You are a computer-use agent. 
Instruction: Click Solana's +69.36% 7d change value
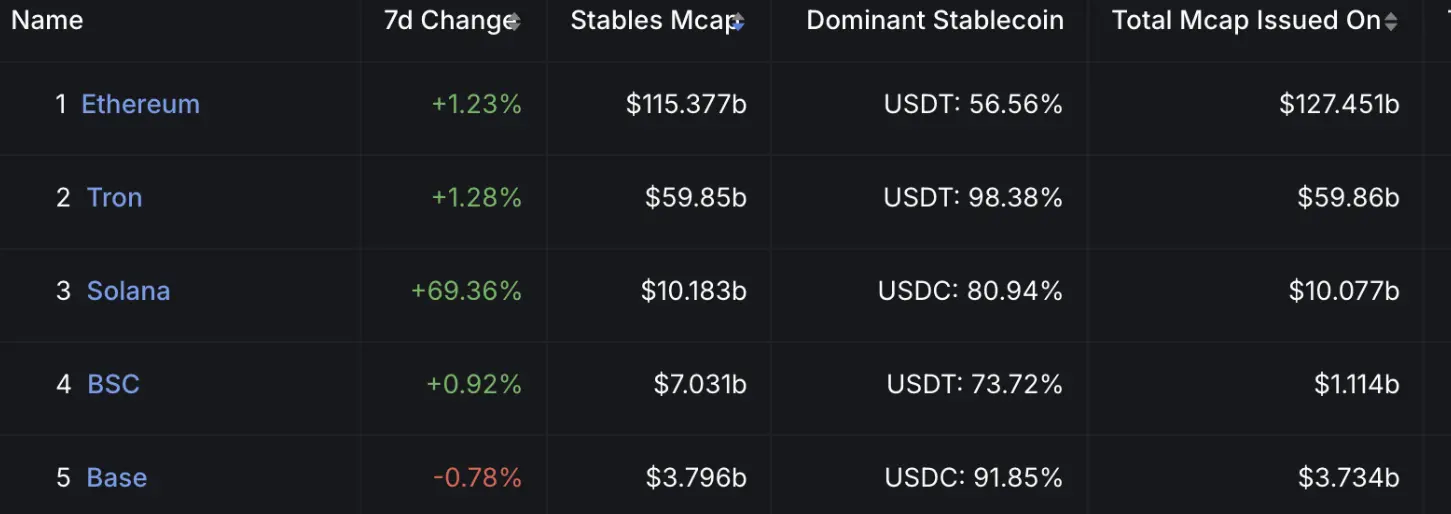click(x=466, y=291)
